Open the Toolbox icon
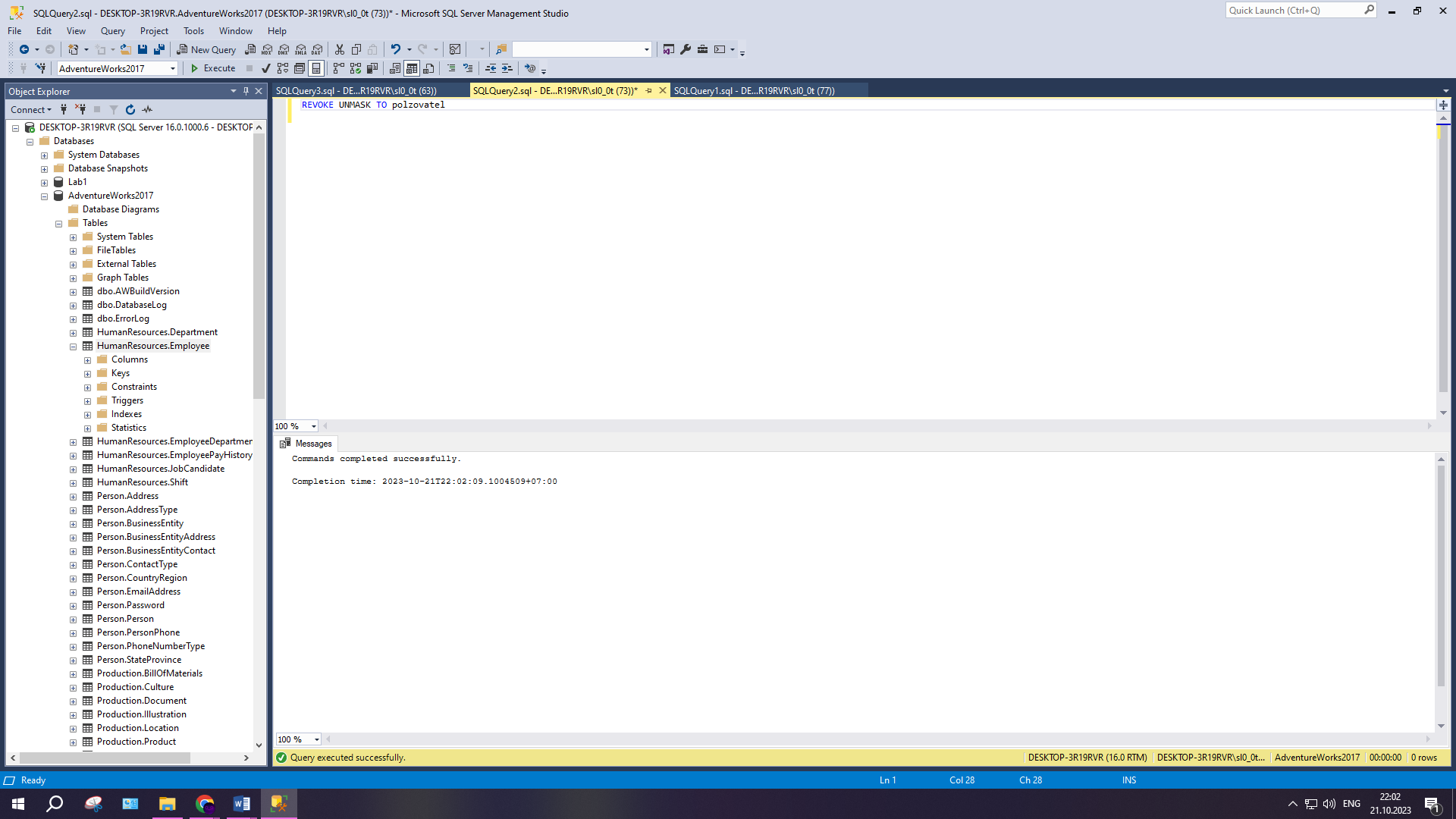 pyautogui.click(x=702, y=49)
